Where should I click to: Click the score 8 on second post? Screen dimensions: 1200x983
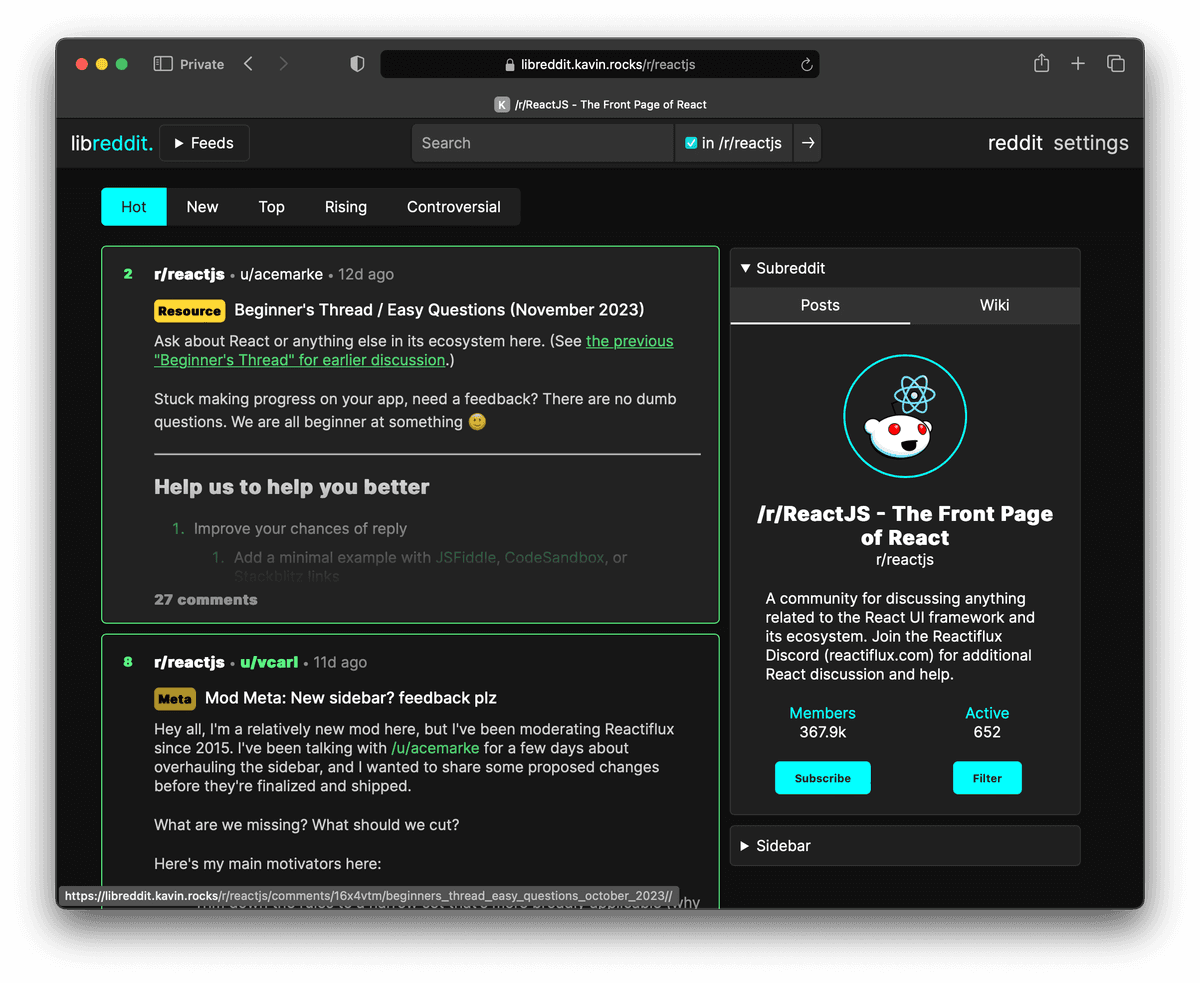128,662
